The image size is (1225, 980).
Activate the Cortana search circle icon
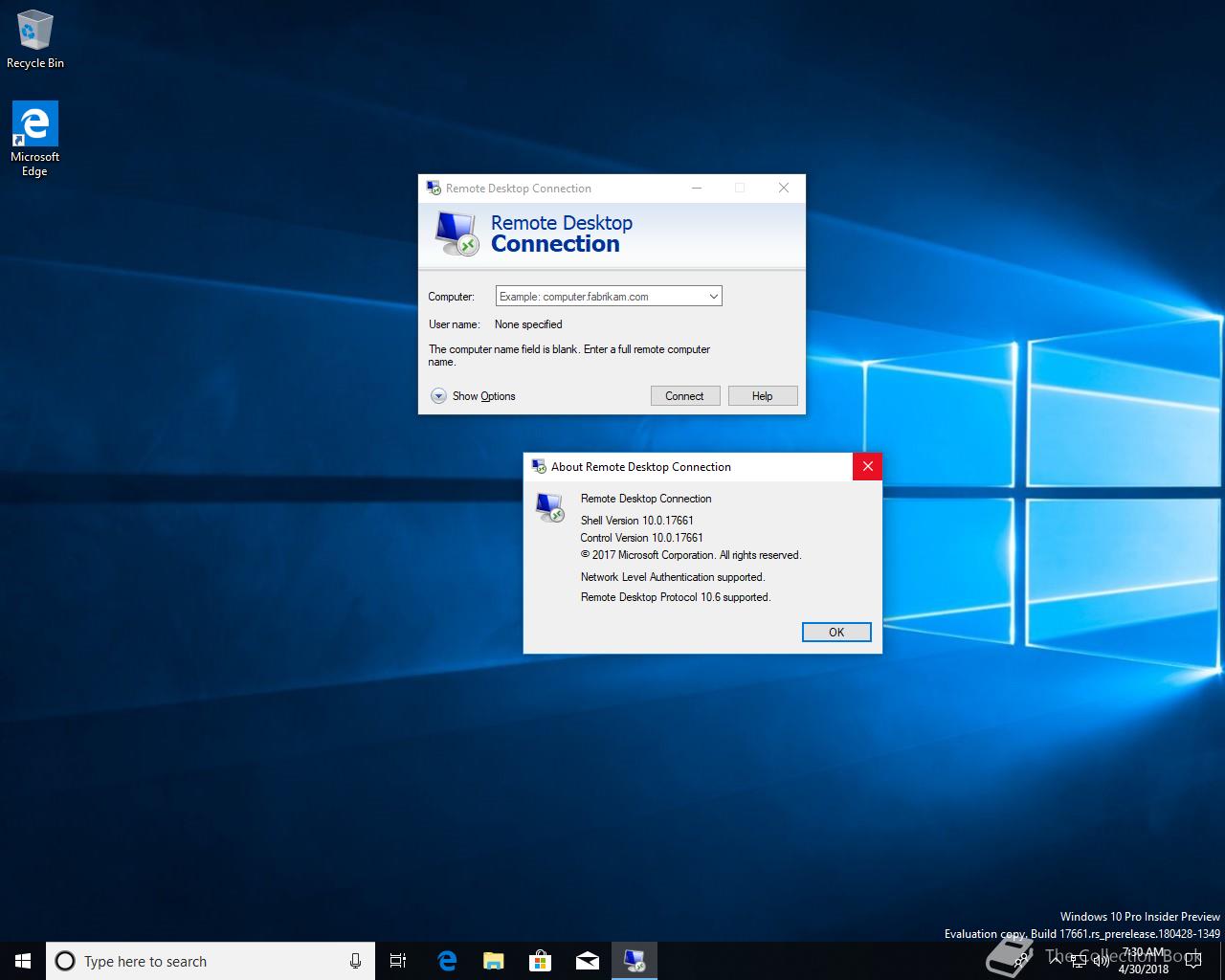65,961
